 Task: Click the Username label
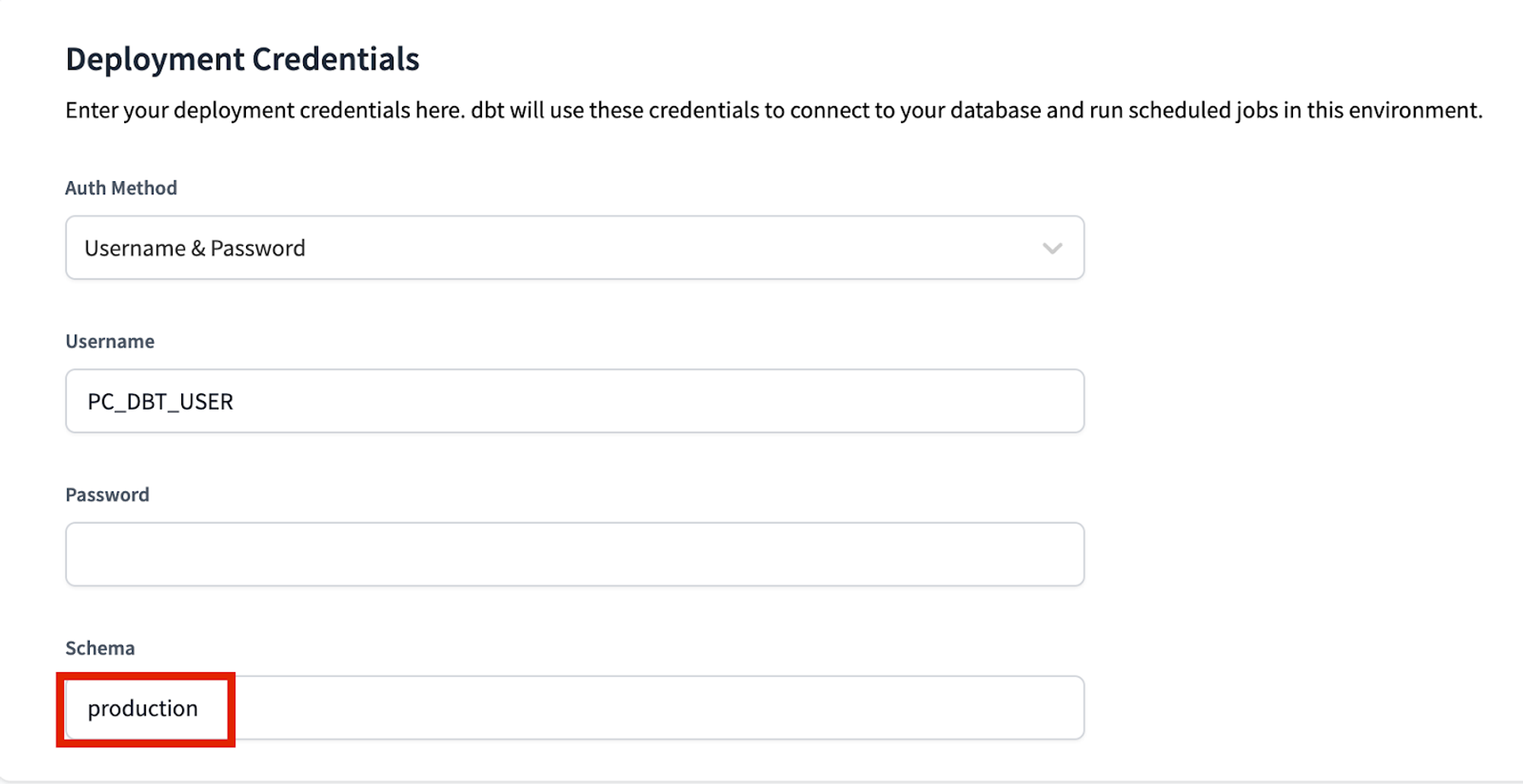pos(110,341)
